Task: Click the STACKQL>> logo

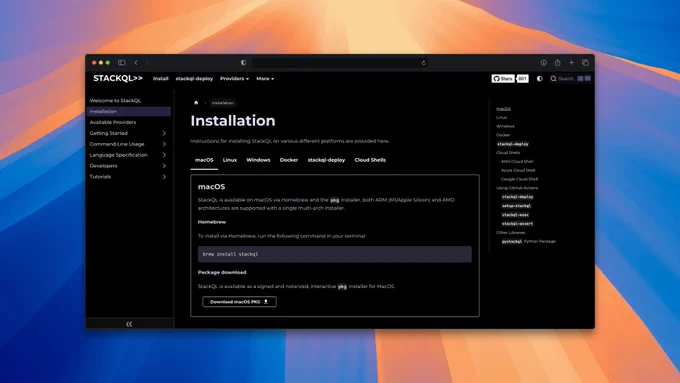Action: click(118, 78)
